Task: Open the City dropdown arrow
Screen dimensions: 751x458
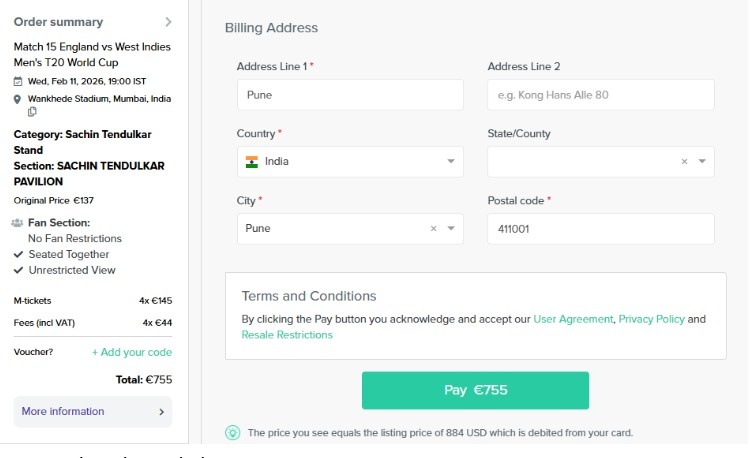Action: (451, 229)
